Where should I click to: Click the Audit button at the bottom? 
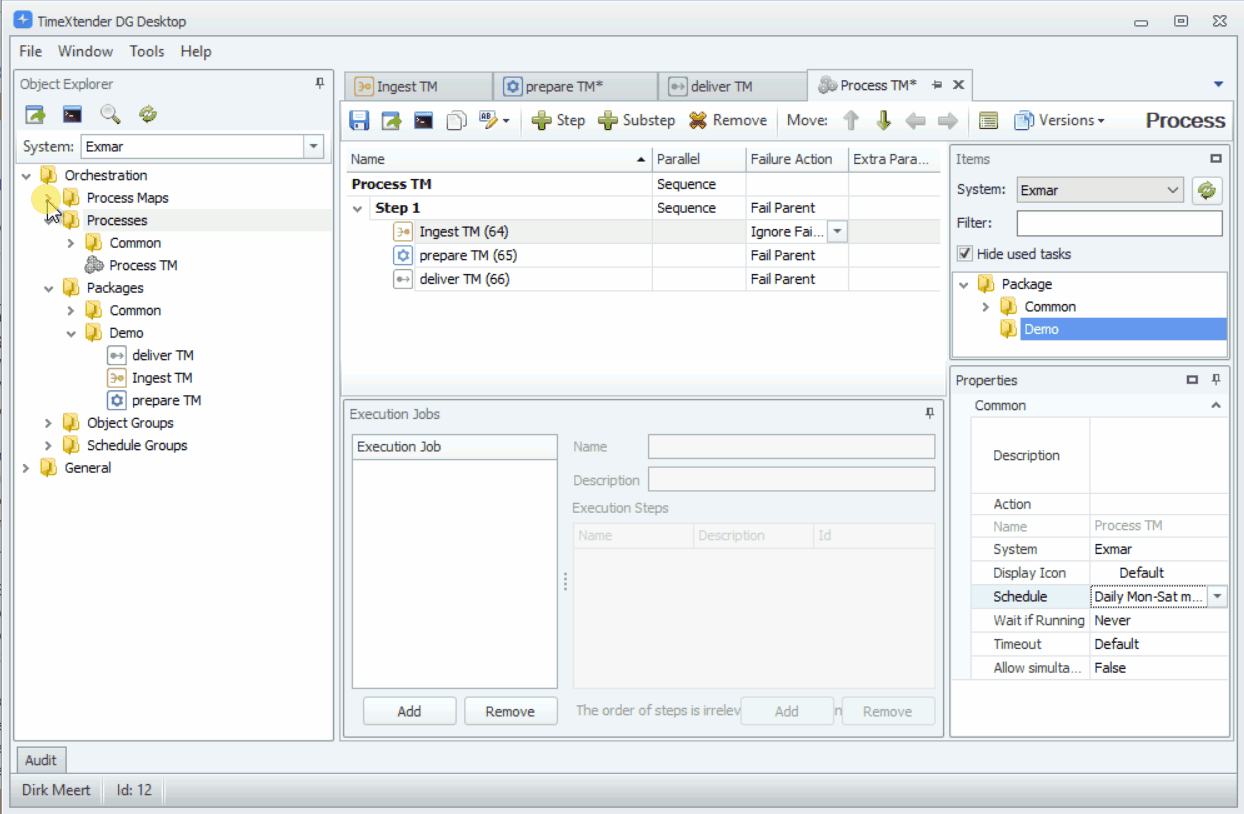coord(40,760)
